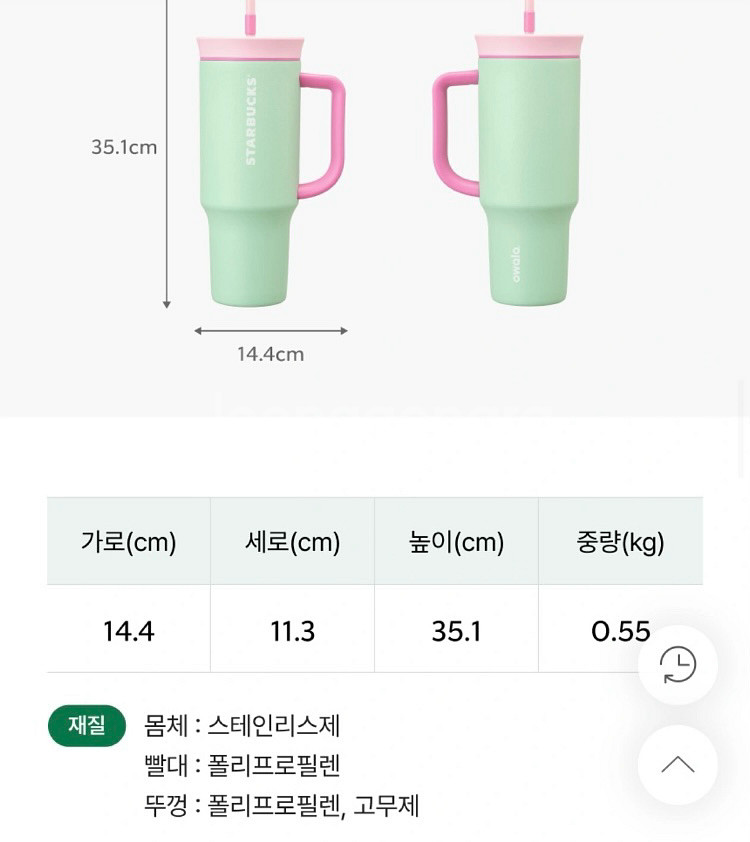Select the 몸체 : 스테인리스제 text line
Image resolution: width=750 pixels, height=842 pixels.
242,726
